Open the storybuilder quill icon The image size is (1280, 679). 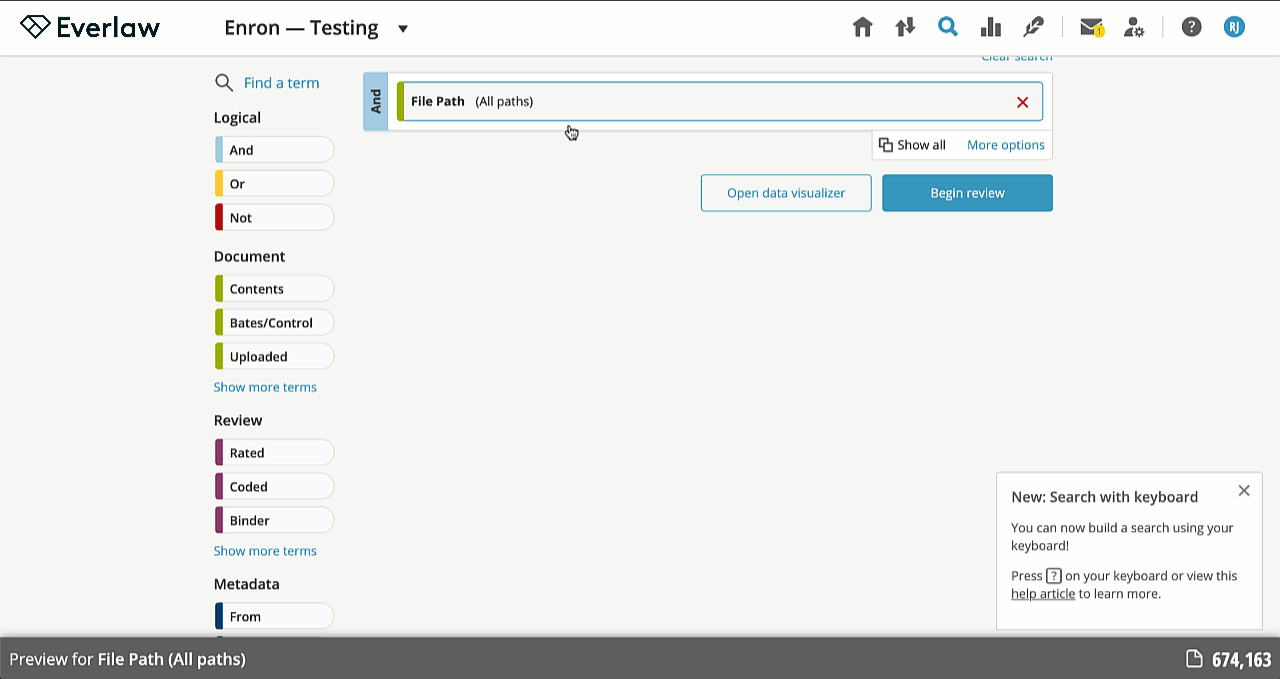pyautogui.click(x=1034, y=27)
